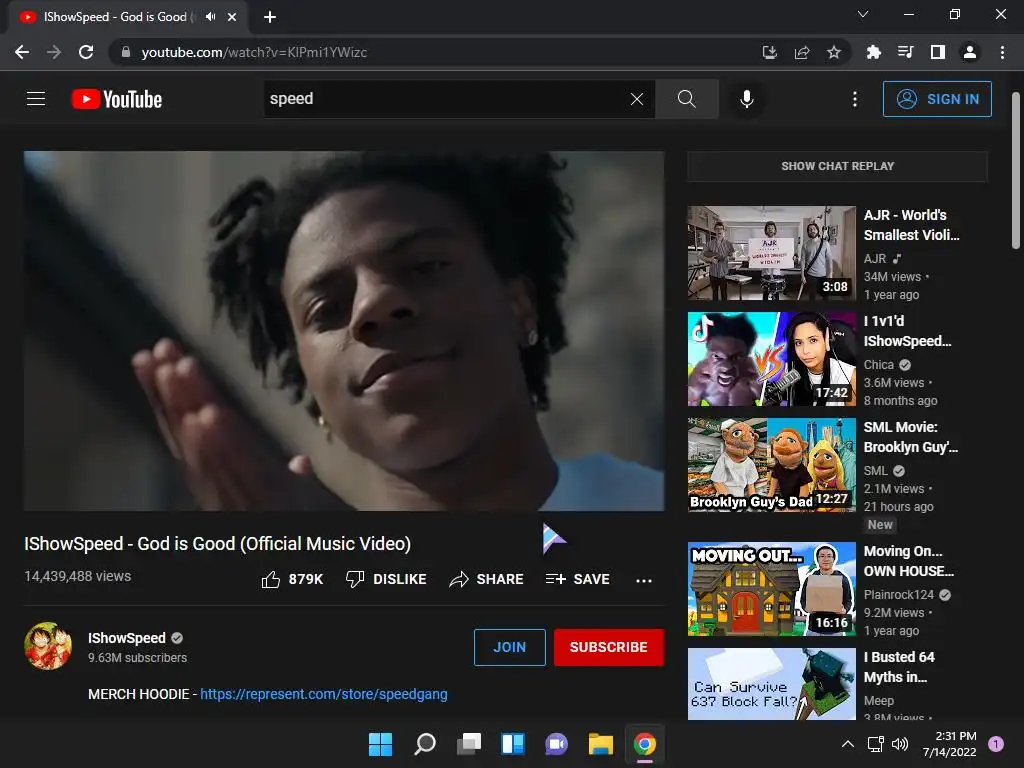This screenshot has width=1024, height=768.
Task: Open the YouTube hamburger guide menu
Action: click(36, 99)
